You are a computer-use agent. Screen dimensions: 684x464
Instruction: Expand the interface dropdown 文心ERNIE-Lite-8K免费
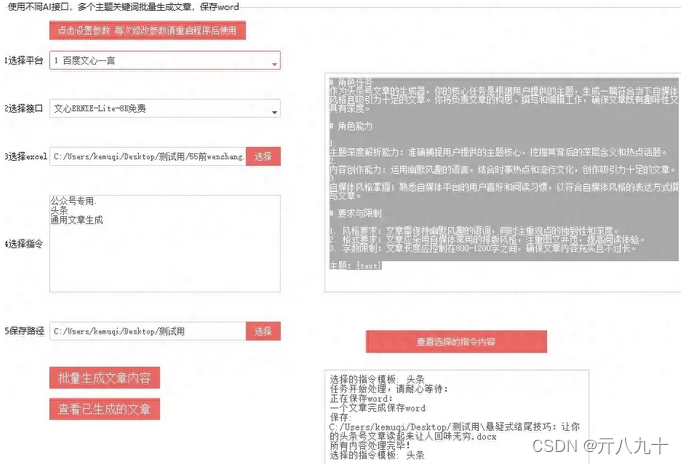[165, 109]
